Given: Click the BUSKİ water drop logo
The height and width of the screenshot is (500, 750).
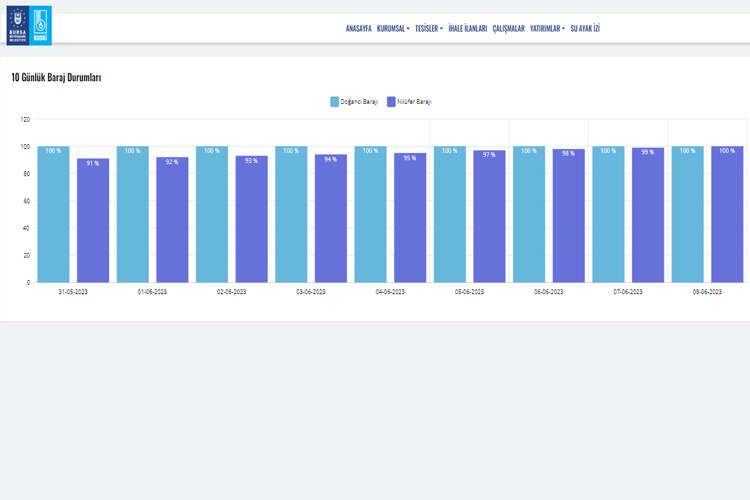Looking at the screenshot, I should tap(42, 25).
